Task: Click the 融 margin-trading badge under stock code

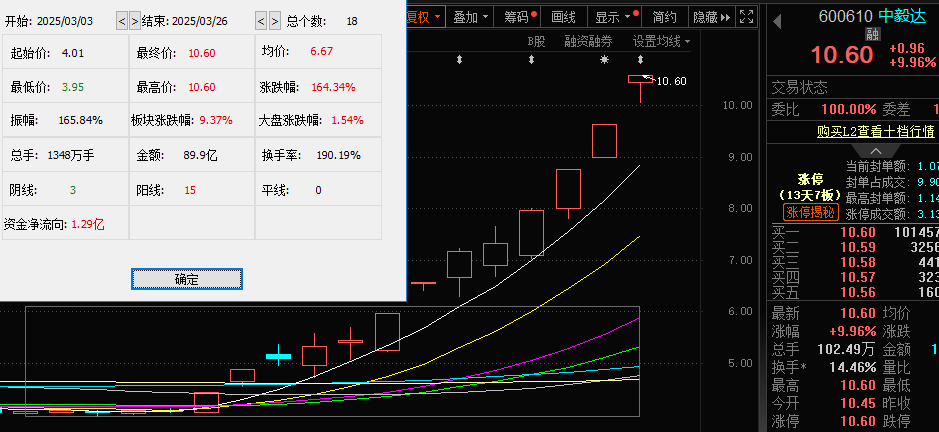Action: [872, 34]
